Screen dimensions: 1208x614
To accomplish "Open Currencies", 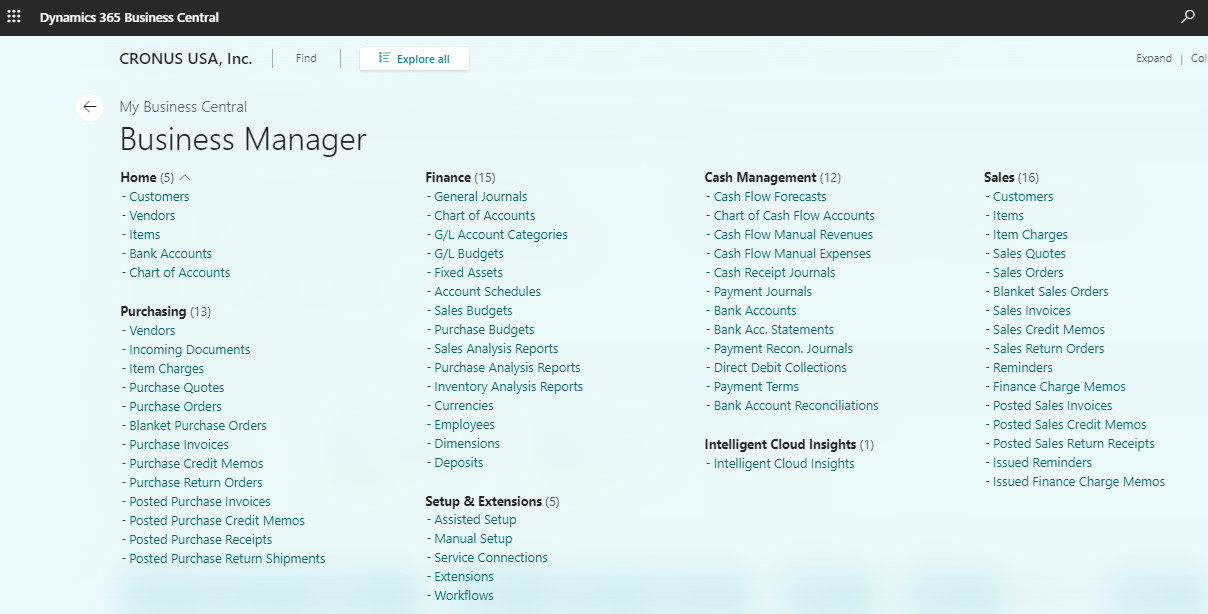I will pyautogui.click(x=463, y=406).
